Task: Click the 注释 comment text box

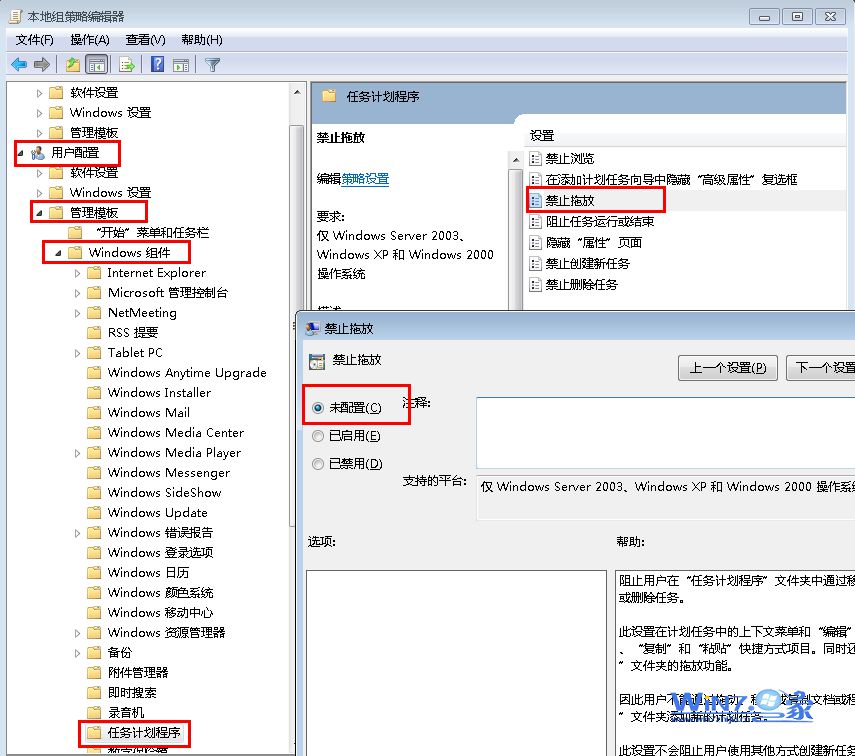Action: (665, 433)
